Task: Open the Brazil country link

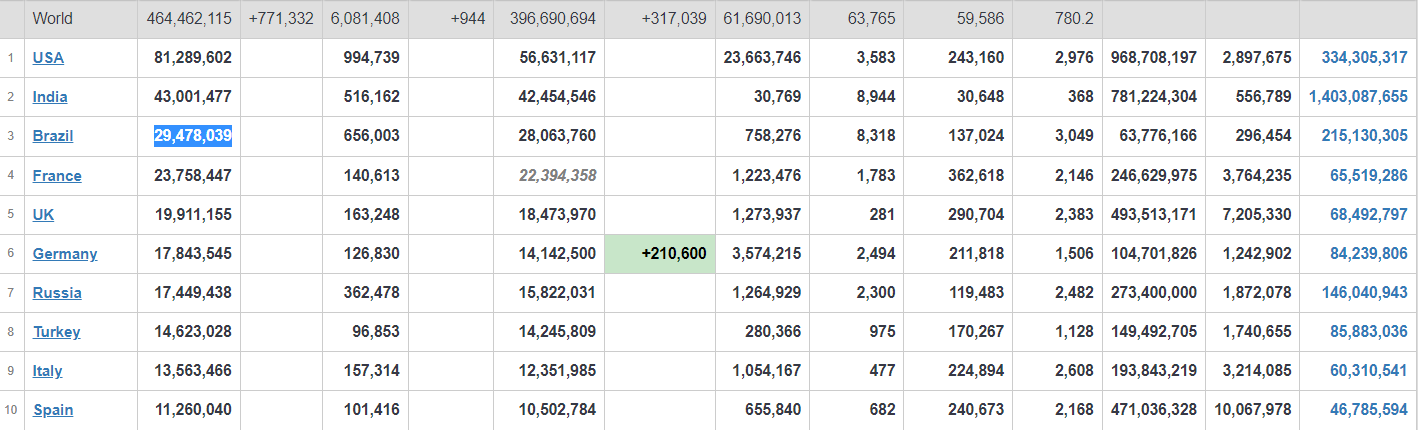Action: 53,136
